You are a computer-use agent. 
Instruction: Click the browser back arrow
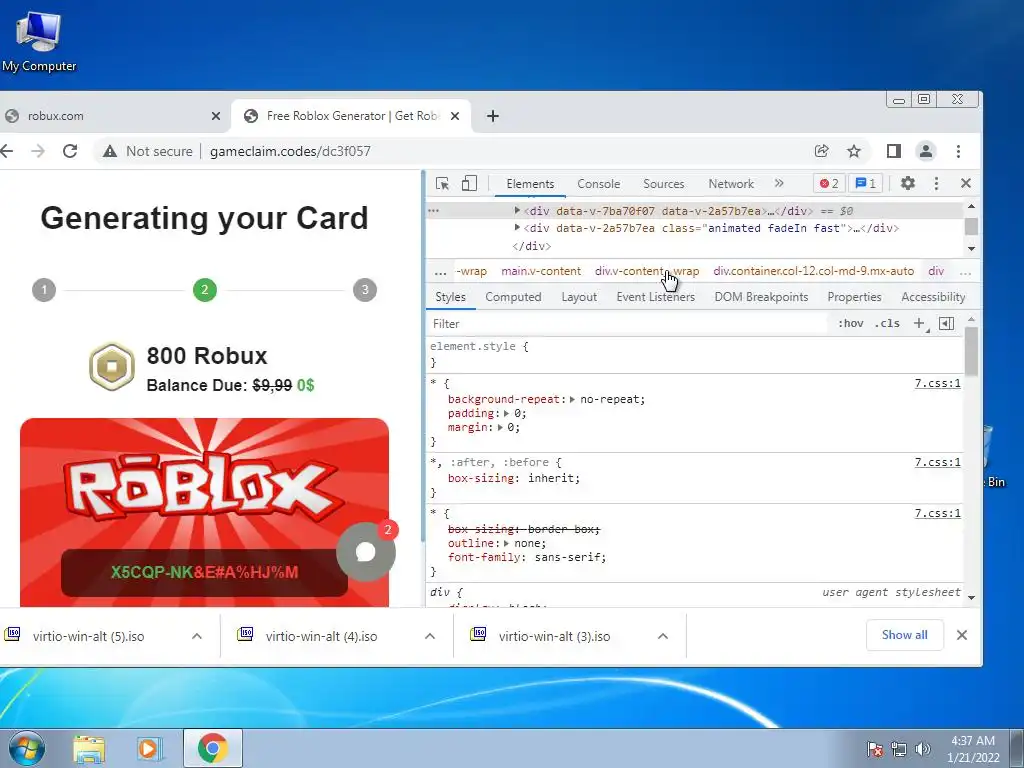[7, 151]
